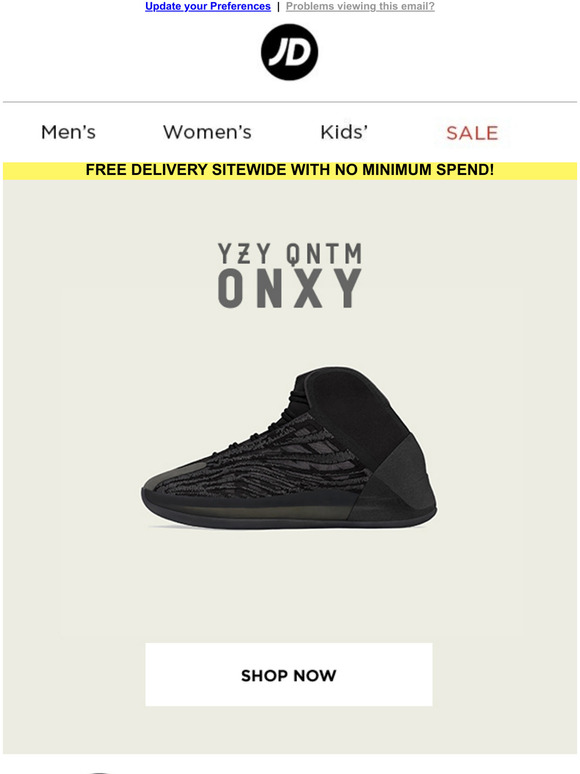Image resolution: width=580 pixels, height=774 pixels.
Task: Click the partially visible dark icon at the bottom edge
Action: click(99, 772)
